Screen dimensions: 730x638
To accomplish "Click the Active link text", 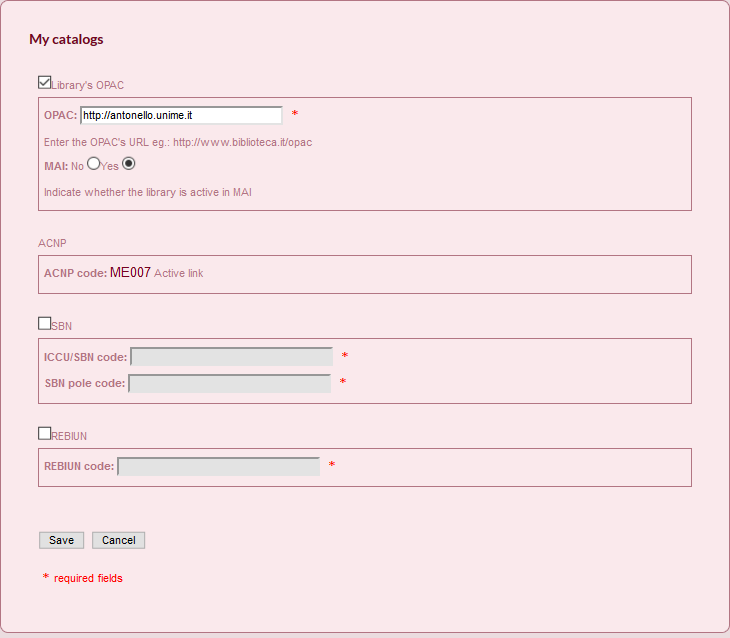I will pos(178,273).
